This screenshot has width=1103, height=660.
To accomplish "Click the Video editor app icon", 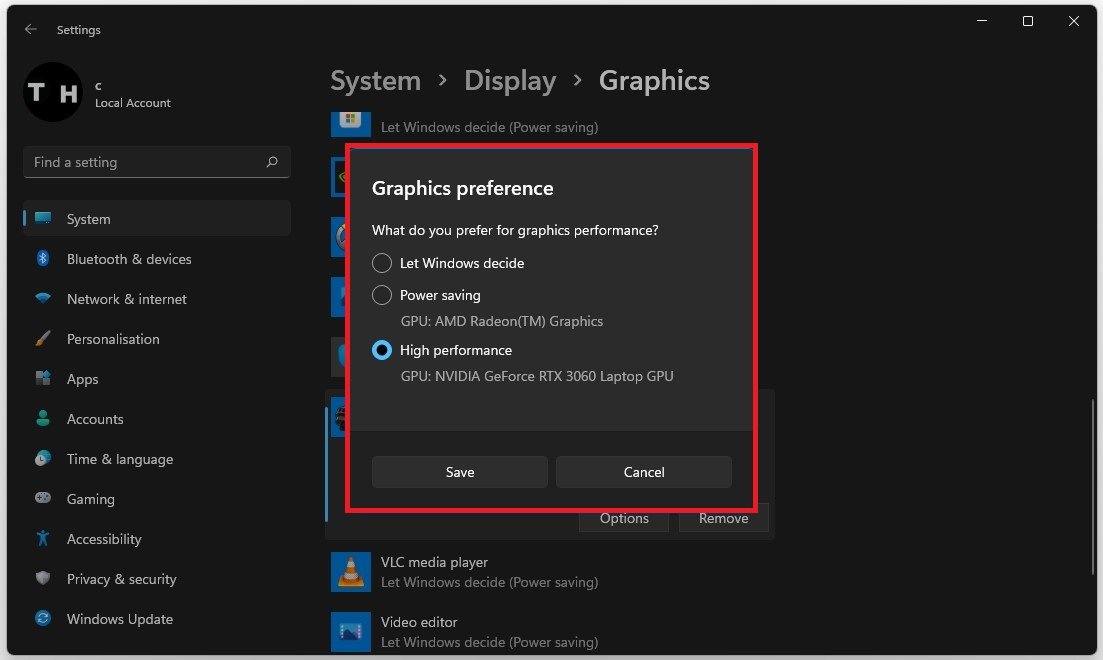I will tap(350, 631).
